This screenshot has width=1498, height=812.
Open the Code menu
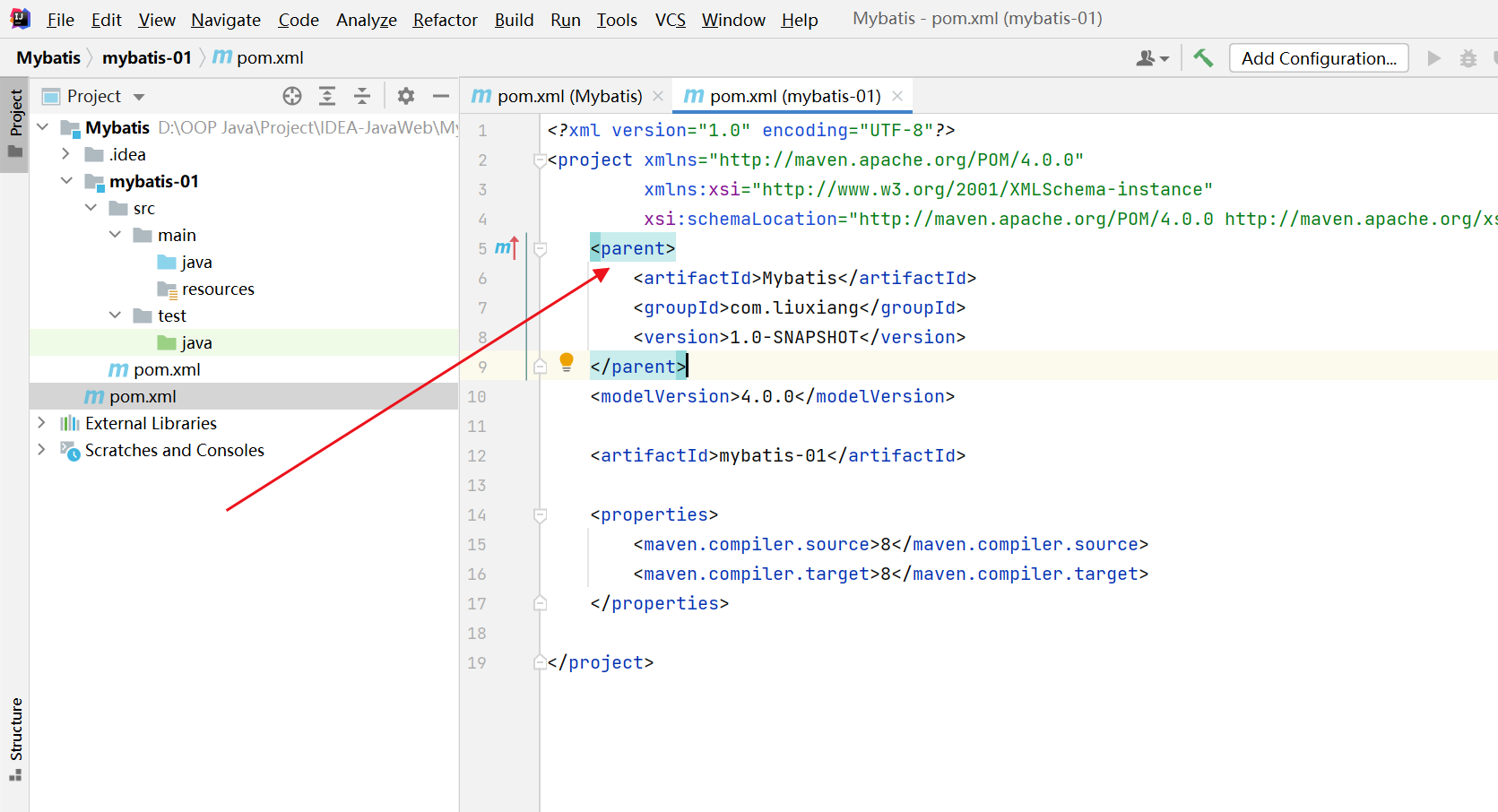point(299,20)
